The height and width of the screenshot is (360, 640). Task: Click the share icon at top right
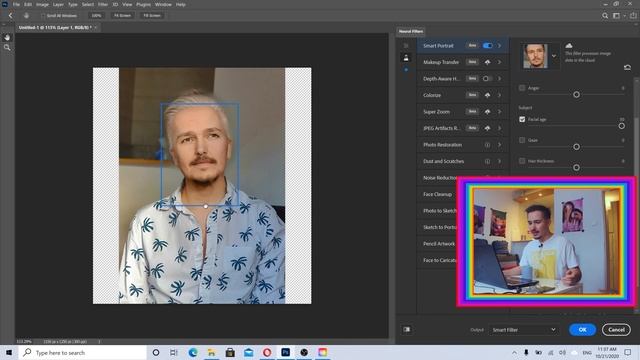(633, 16)
